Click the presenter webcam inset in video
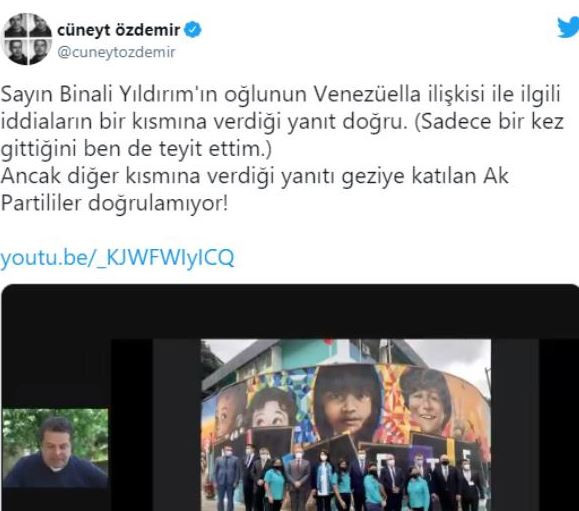 [x=55, y=448]
